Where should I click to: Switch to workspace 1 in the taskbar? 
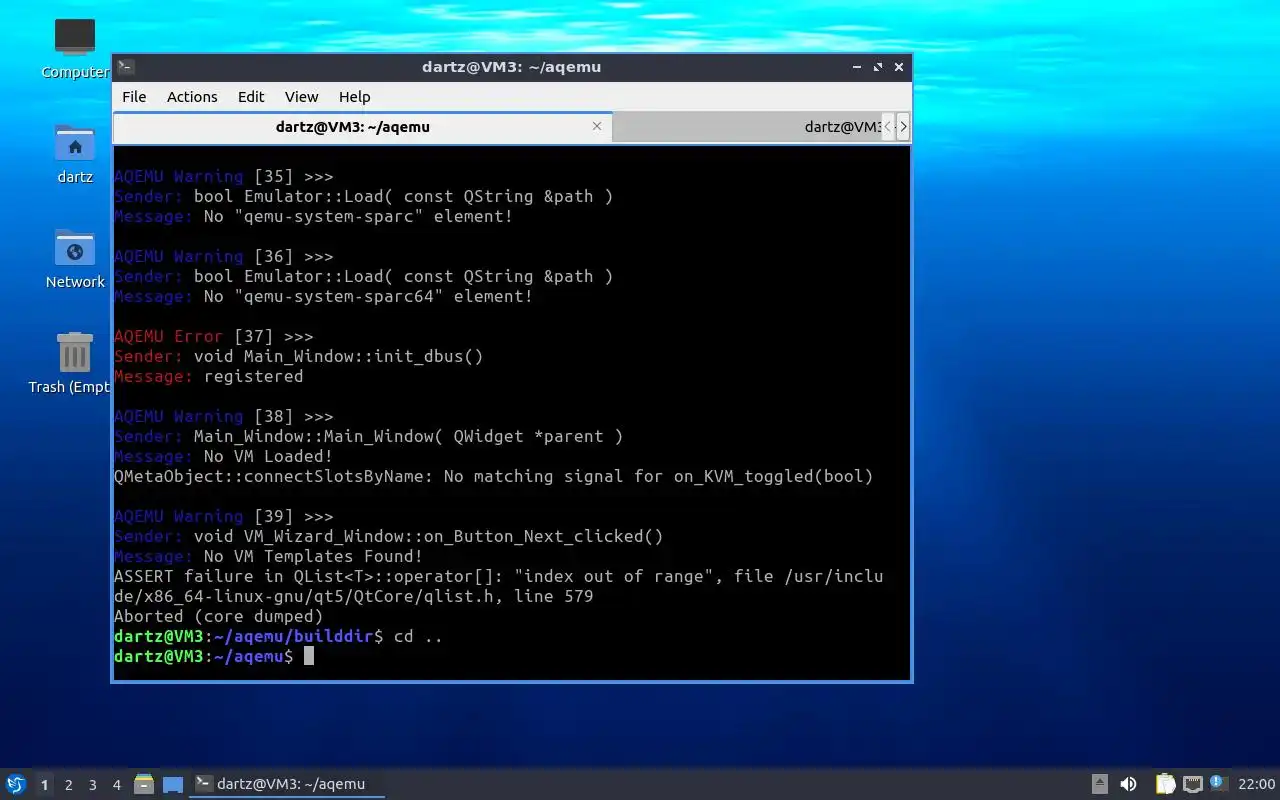pos(44,785)
